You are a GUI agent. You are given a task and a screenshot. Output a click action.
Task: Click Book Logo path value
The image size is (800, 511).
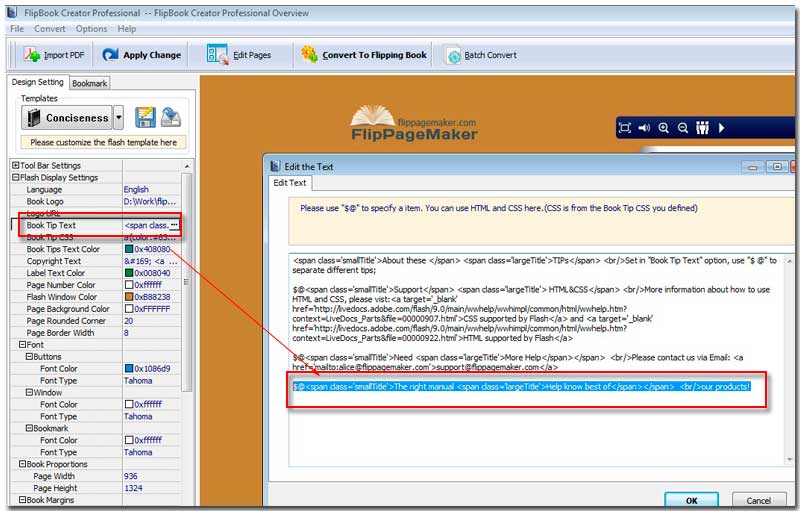tap(150, 201)
